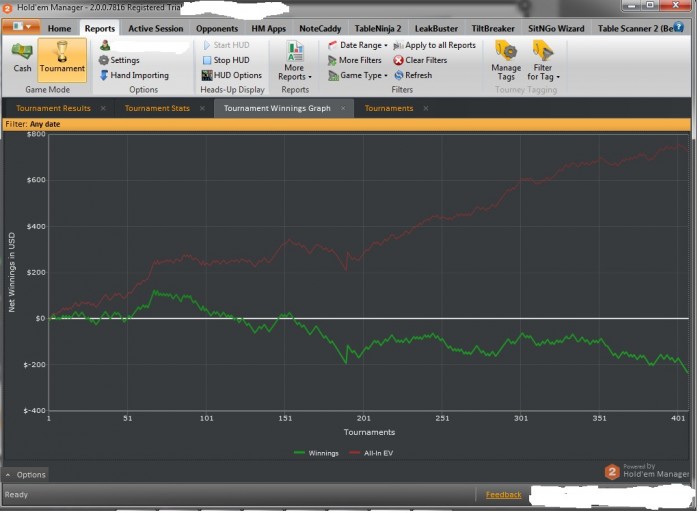Click the Ready status text

point(16,495)
